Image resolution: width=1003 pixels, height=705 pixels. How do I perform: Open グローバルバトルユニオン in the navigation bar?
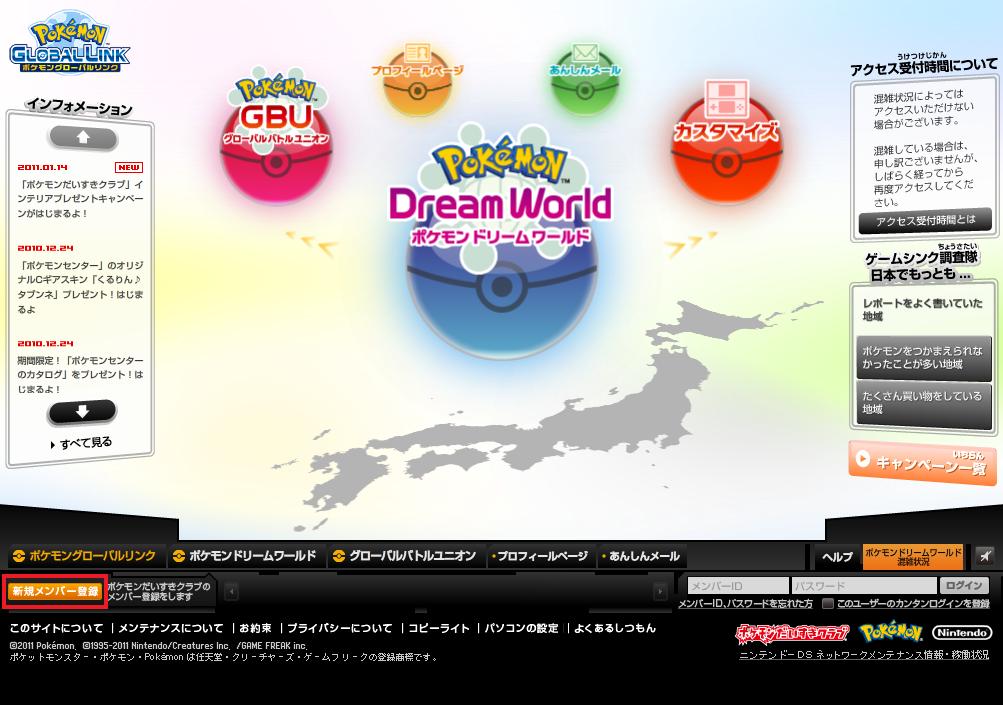tap(404, 556)
